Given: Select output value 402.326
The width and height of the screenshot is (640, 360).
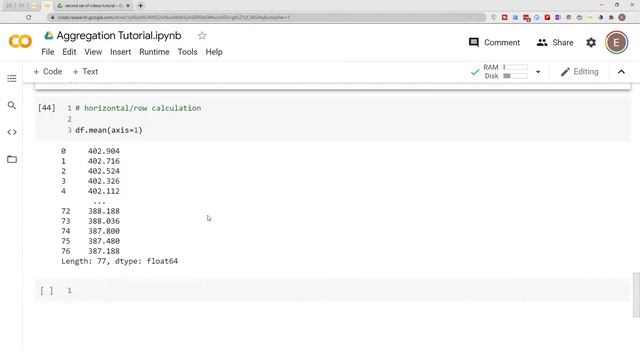Looking at the screenshot, I should (x=104, y=181).
